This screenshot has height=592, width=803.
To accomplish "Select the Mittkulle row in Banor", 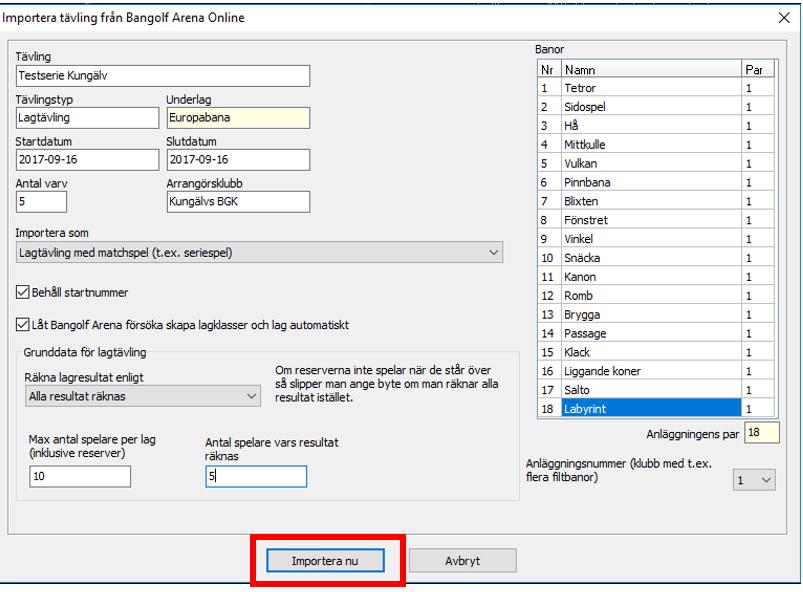I will [x=656, y=145].
